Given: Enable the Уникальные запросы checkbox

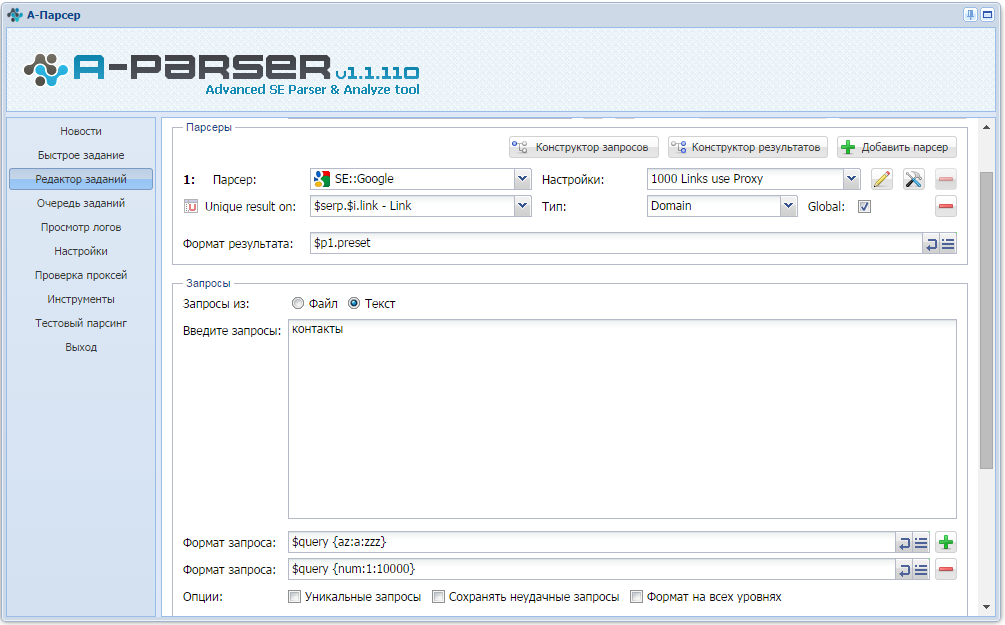Looking at the screenshot, I should click(x=295, y=597).
